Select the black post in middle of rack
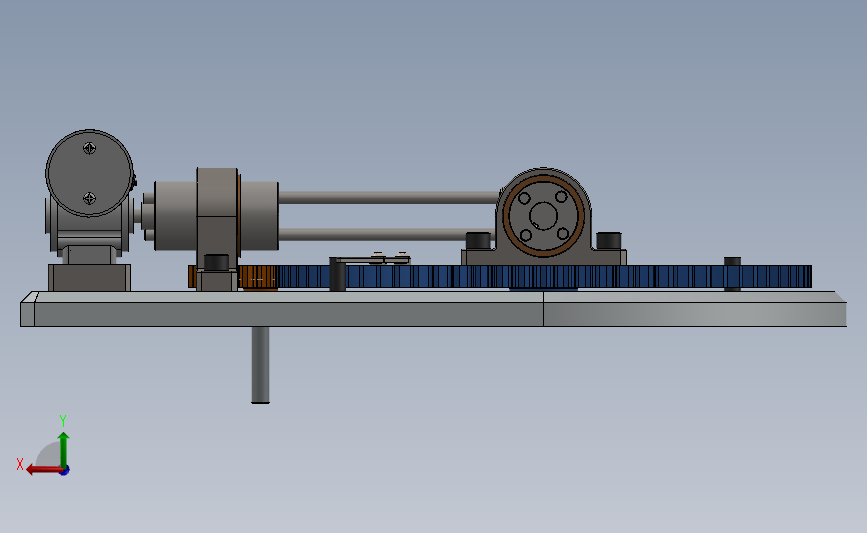 pyautogui.click(x=337, y=274)
